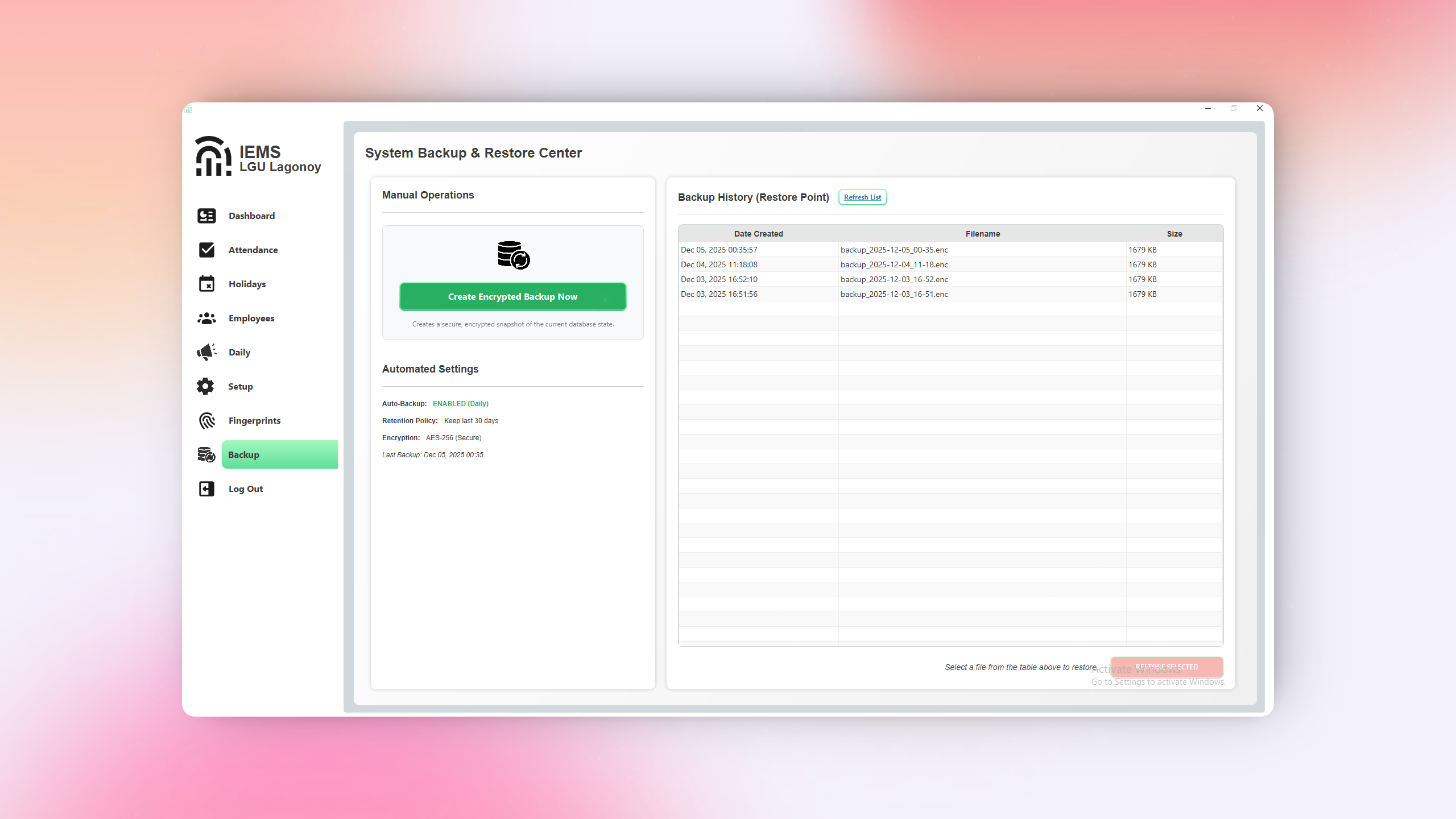Click Select a file from table hint
Screen dimensions: 1456x819
coord(1021,667)
